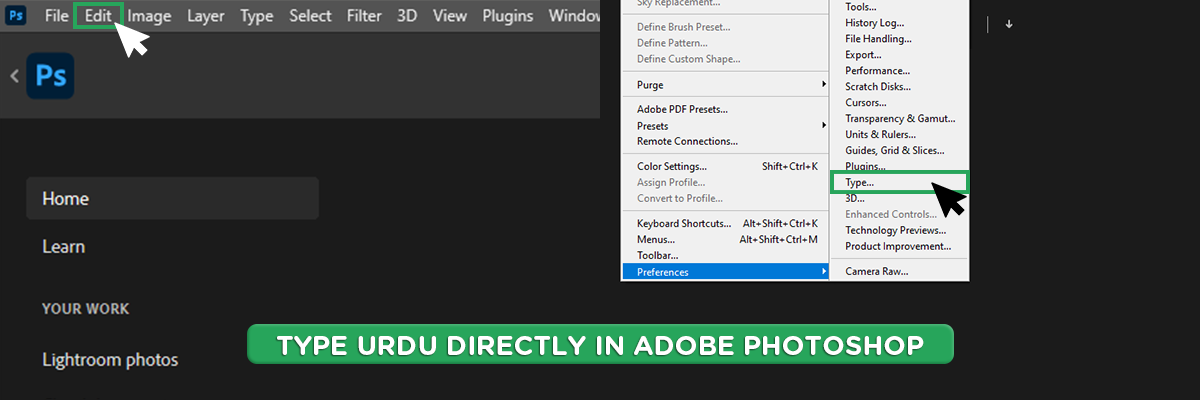Open Export preferences
The width and height of the screenshot is (1200, 400).
[x=863, y=55]
